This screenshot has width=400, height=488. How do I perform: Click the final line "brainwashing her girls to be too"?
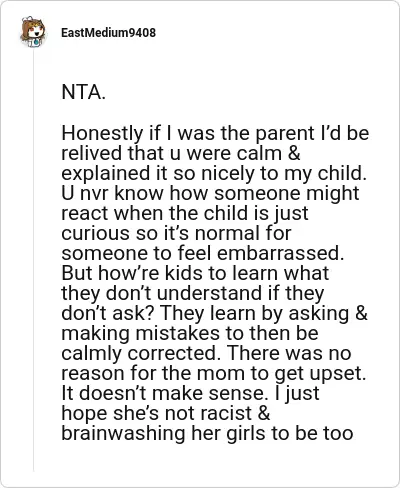tap(207, 434)
